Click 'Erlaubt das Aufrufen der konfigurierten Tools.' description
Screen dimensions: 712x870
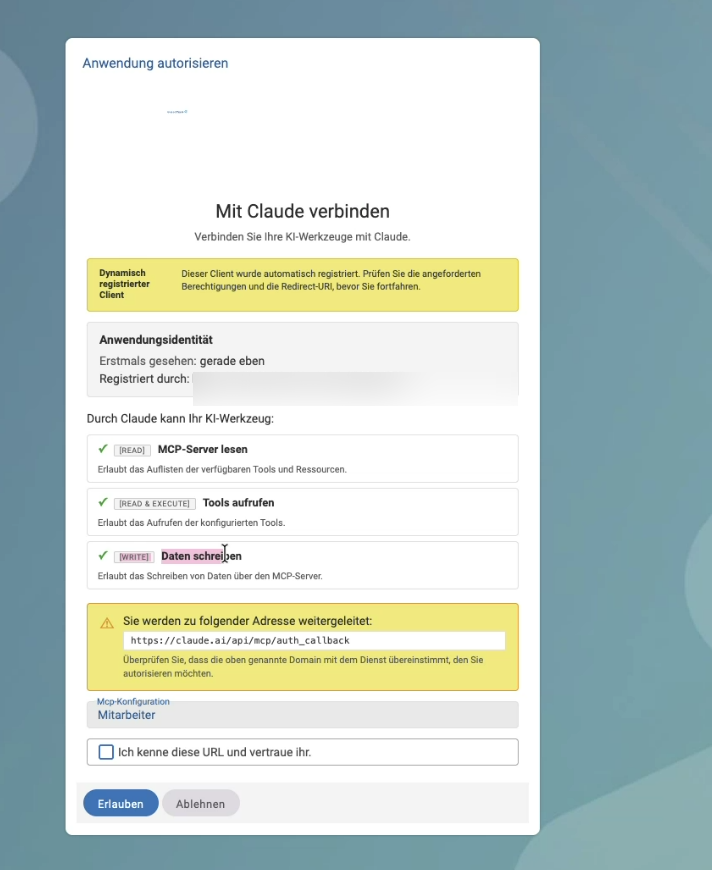(x=191, y=523)
